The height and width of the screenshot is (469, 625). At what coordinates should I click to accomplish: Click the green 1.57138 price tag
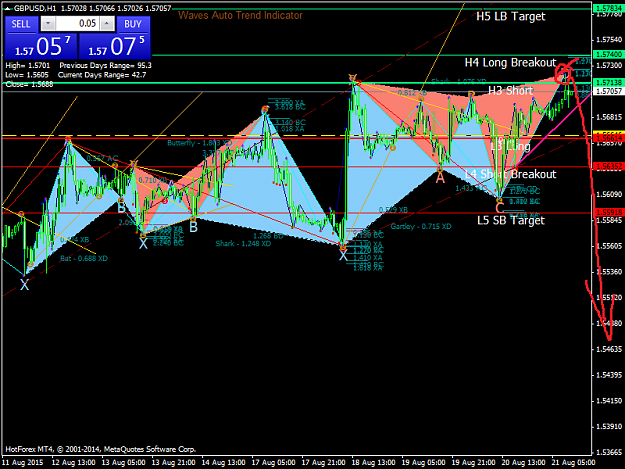607,82
